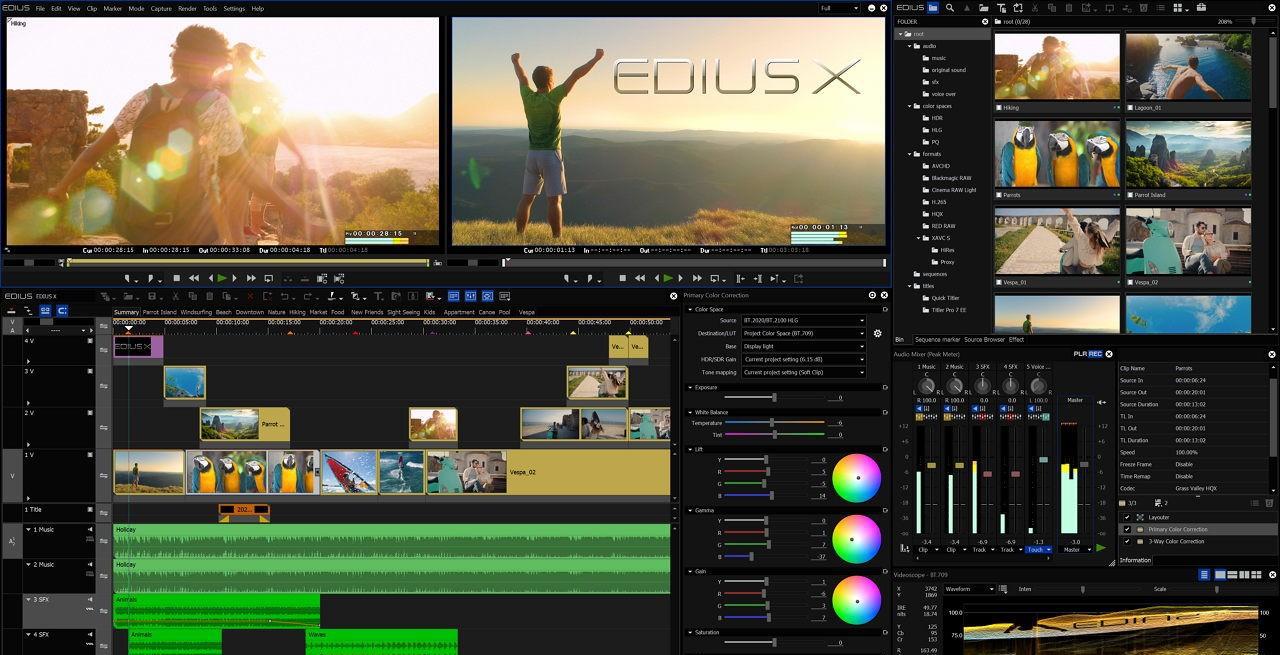Viewport: 1280px width, 655px height.
Task: Open the monitor Full display dropdown
Action: tap(840, 8)
